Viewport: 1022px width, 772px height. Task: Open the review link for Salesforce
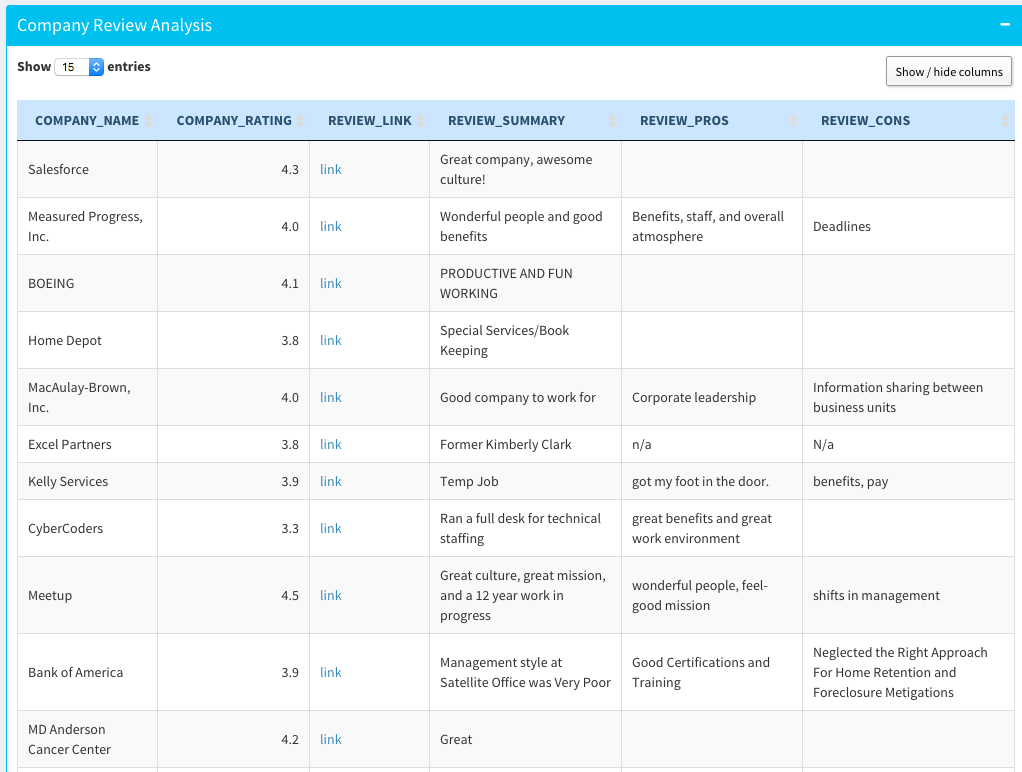click(330, 170)
